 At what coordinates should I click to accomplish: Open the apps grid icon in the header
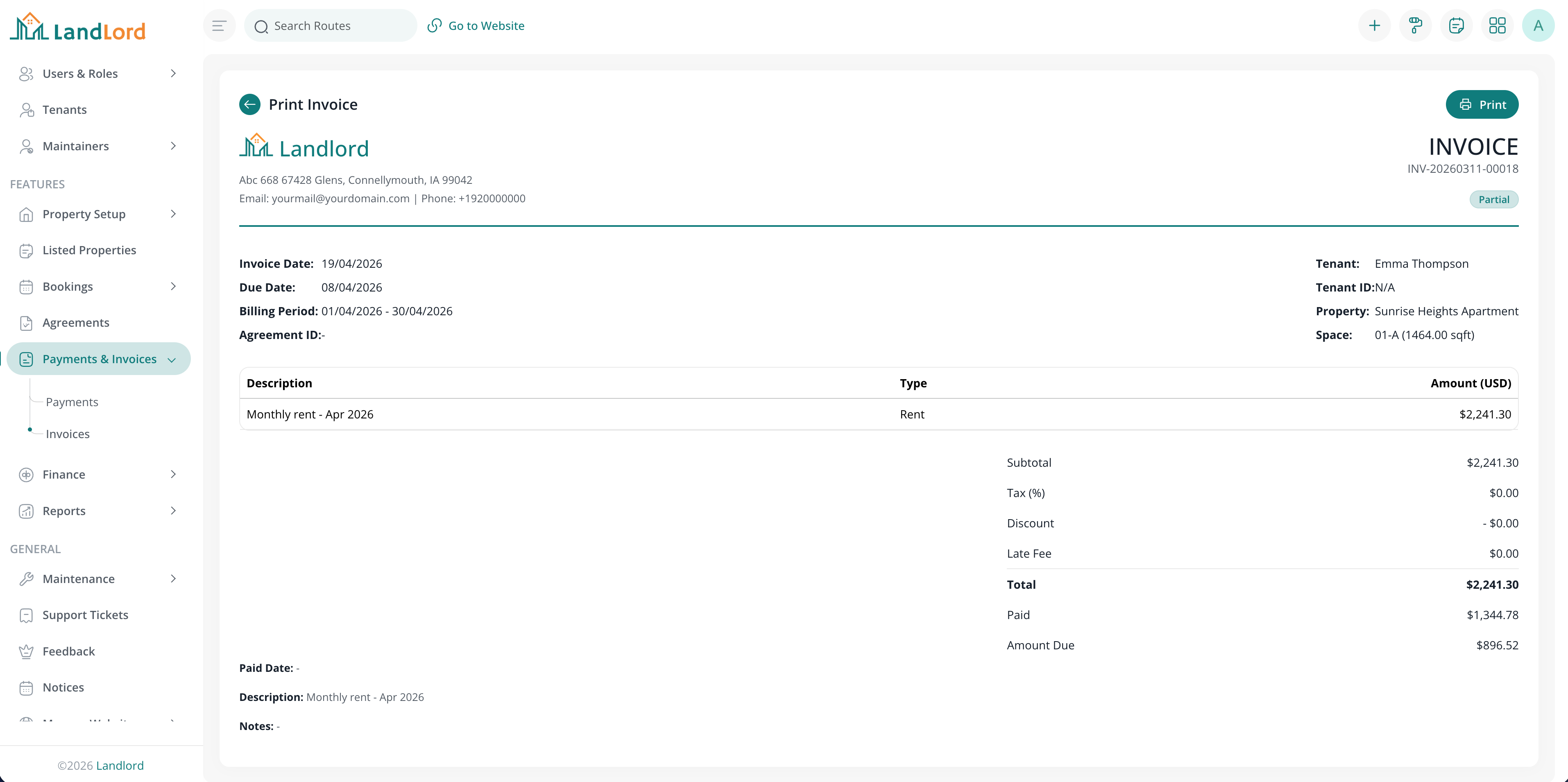(1498, 25)
